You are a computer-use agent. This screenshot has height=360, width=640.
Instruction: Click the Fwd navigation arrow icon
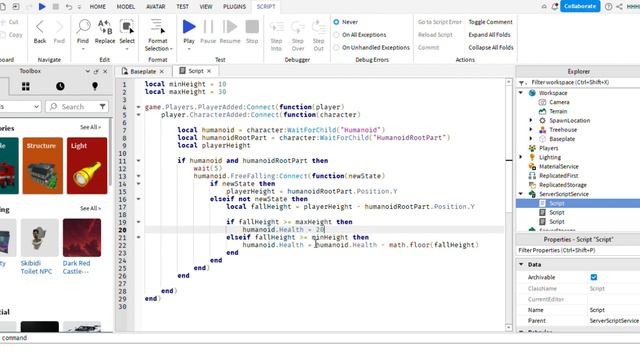click(x=59, y=27)
